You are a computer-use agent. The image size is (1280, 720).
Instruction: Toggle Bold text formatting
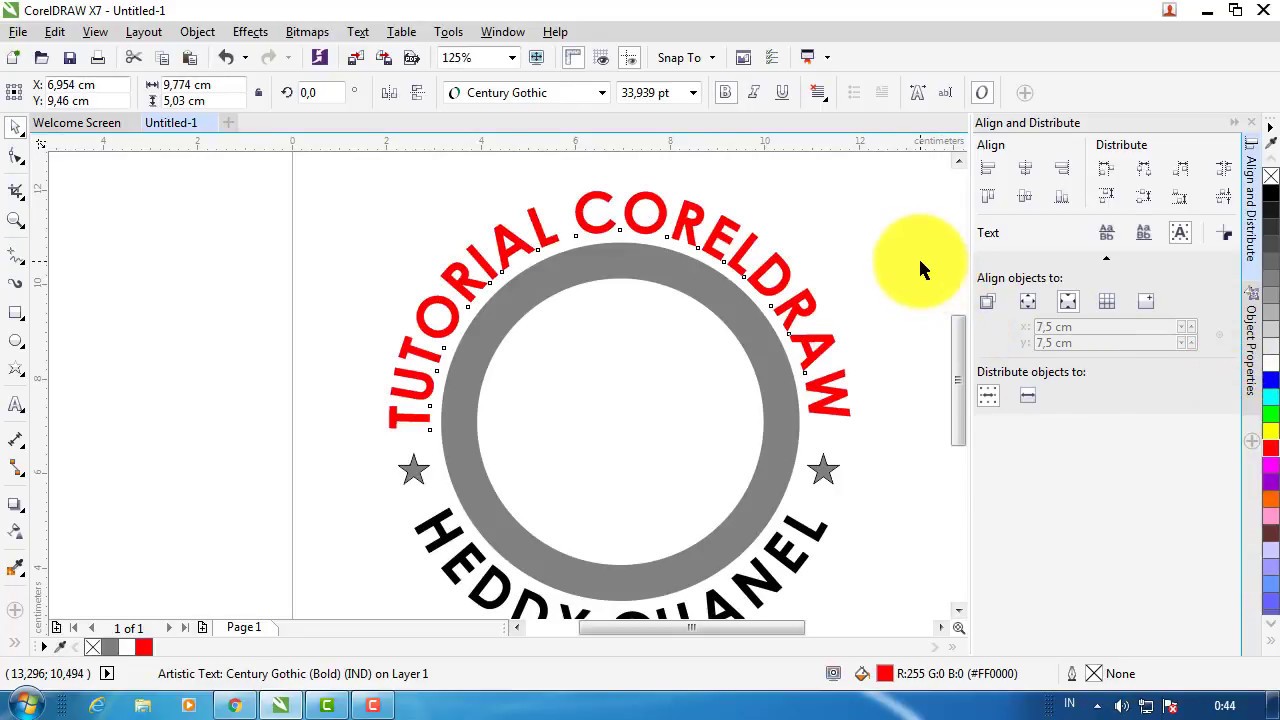click(x=726, y=93)
